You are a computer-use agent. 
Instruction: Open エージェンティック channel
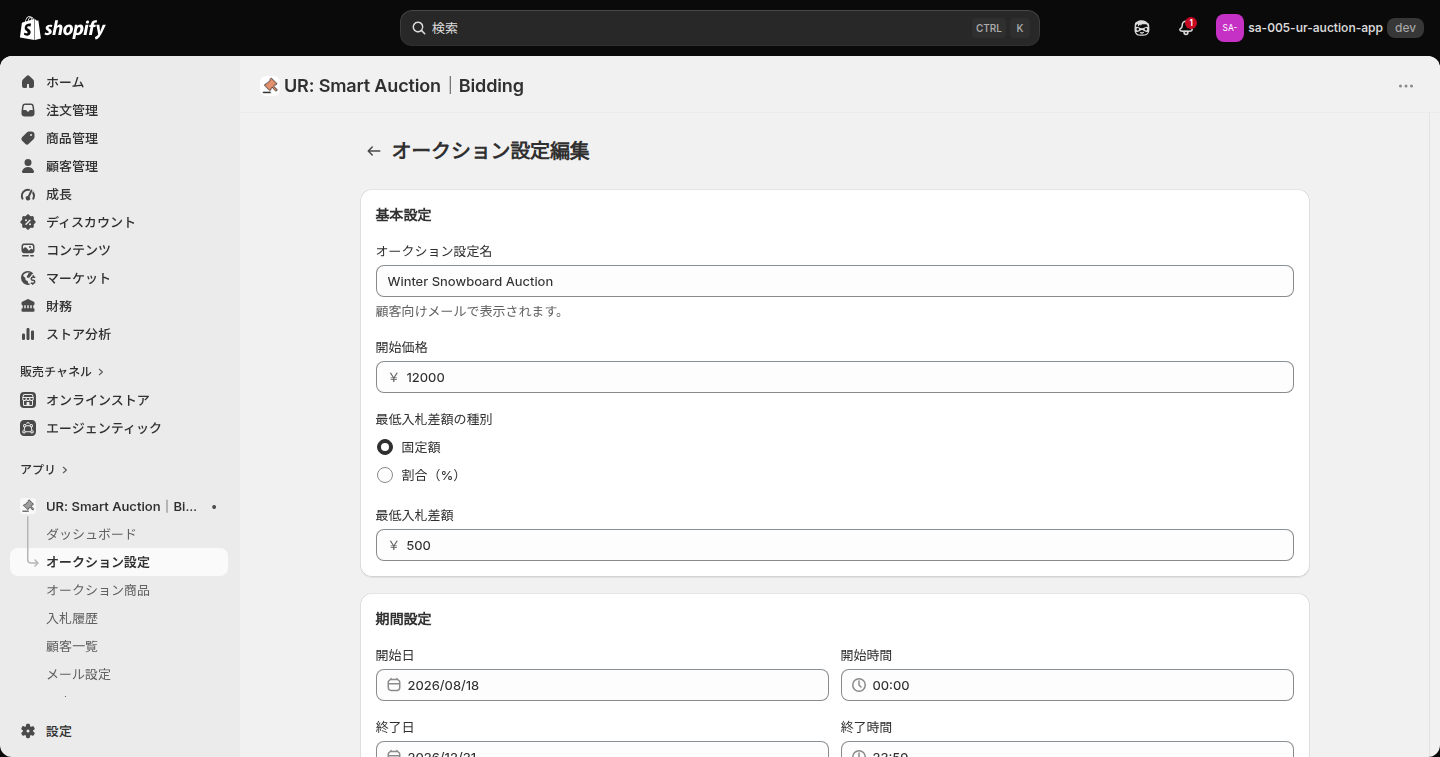coord(119,428)
